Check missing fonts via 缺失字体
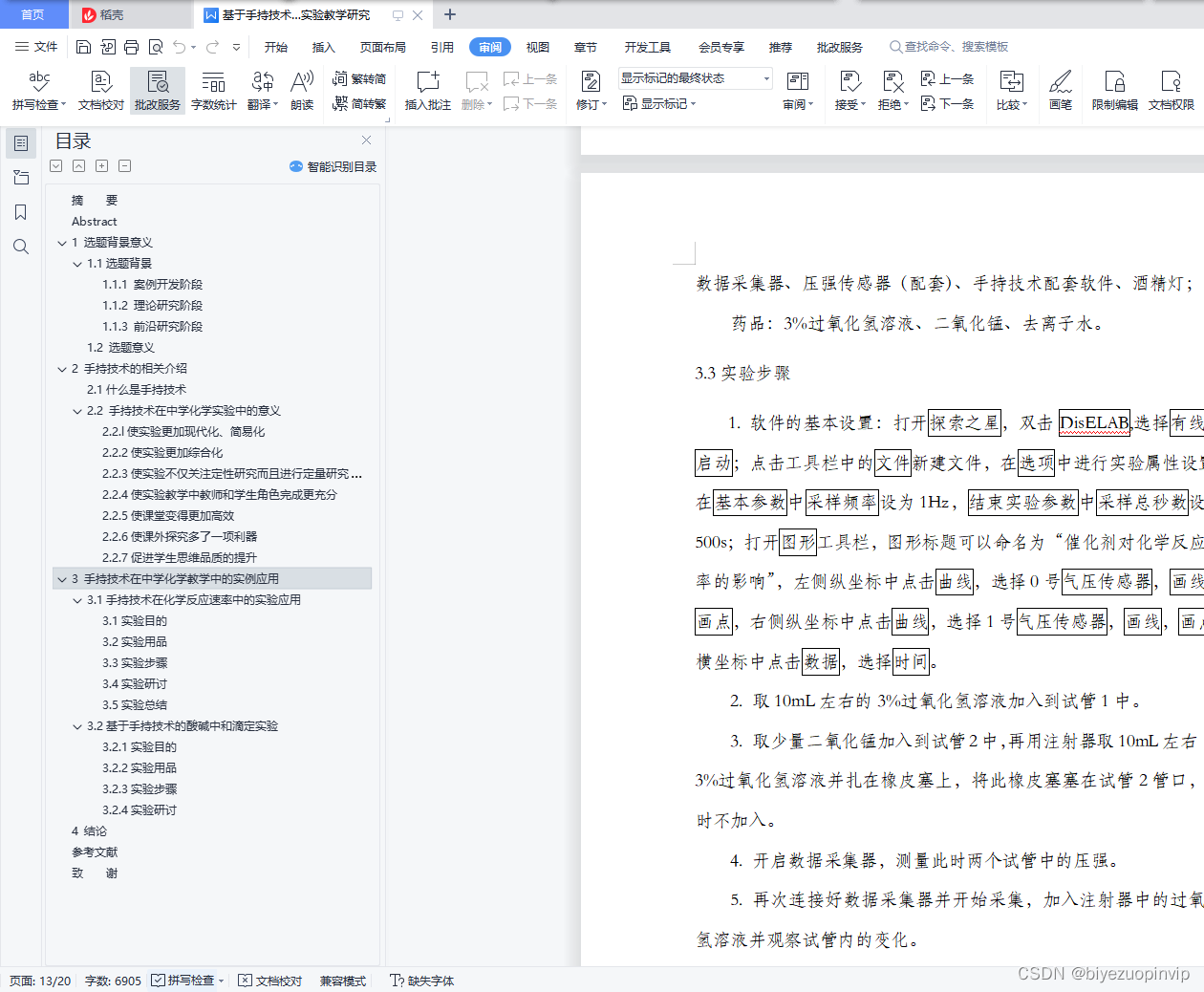The width and height of the screenshot is (1204, 992). [420, 981]
